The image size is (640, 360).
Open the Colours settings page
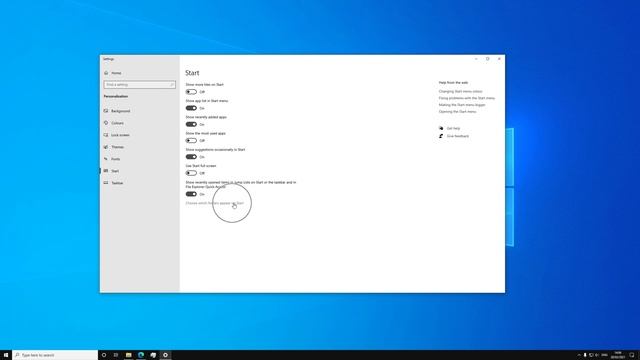[117, 123]
